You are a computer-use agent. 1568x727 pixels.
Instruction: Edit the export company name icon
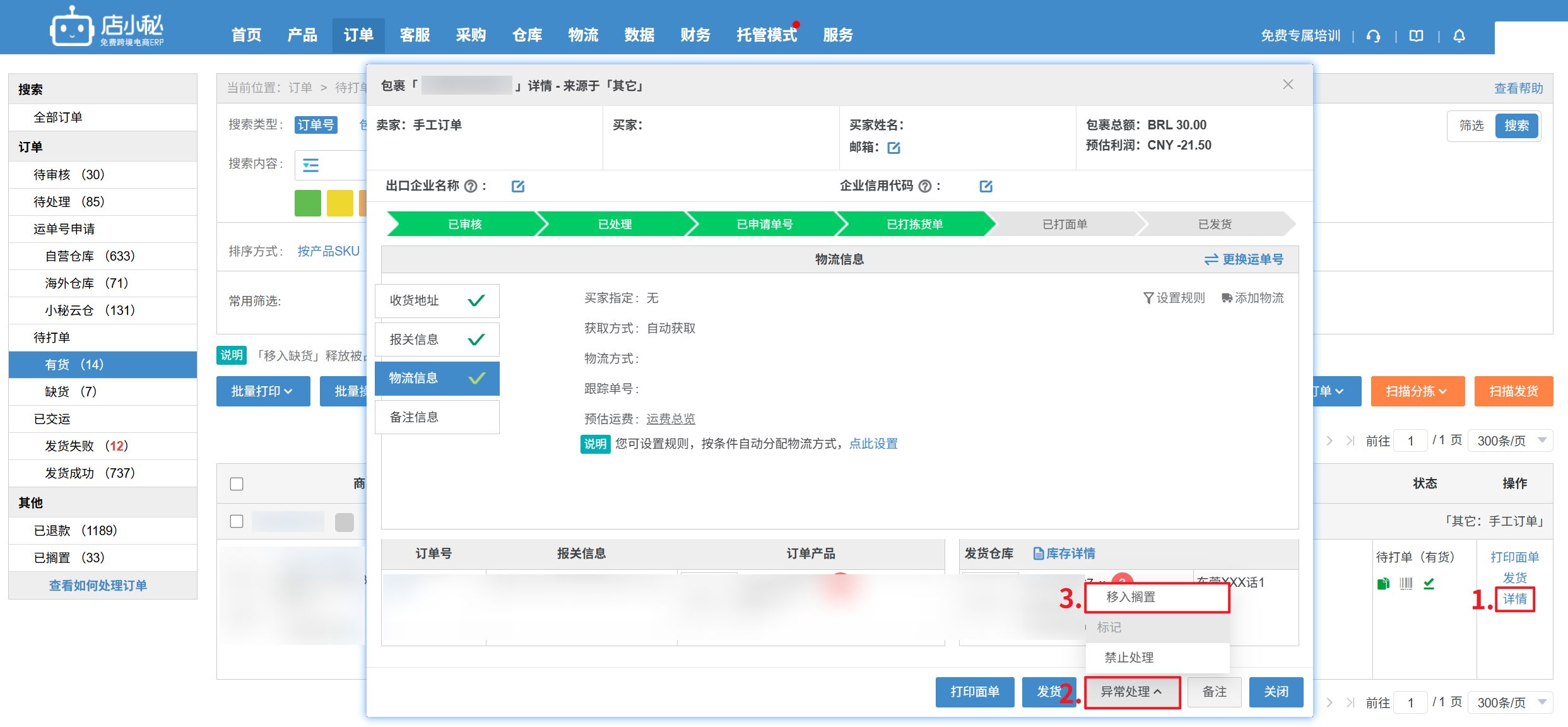pyautogui.click(x=517, y=186)
